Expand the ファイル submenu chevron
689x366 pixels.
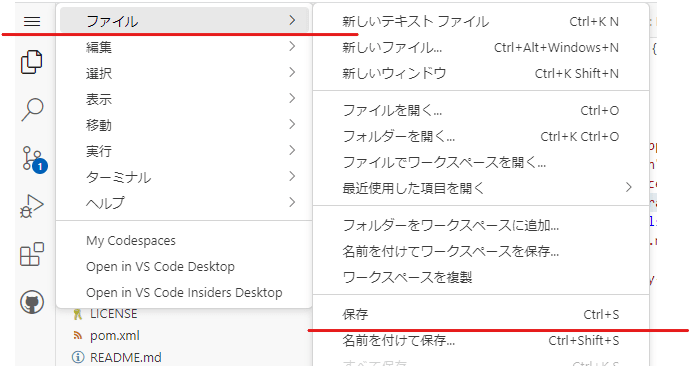(x=292, y=20)
